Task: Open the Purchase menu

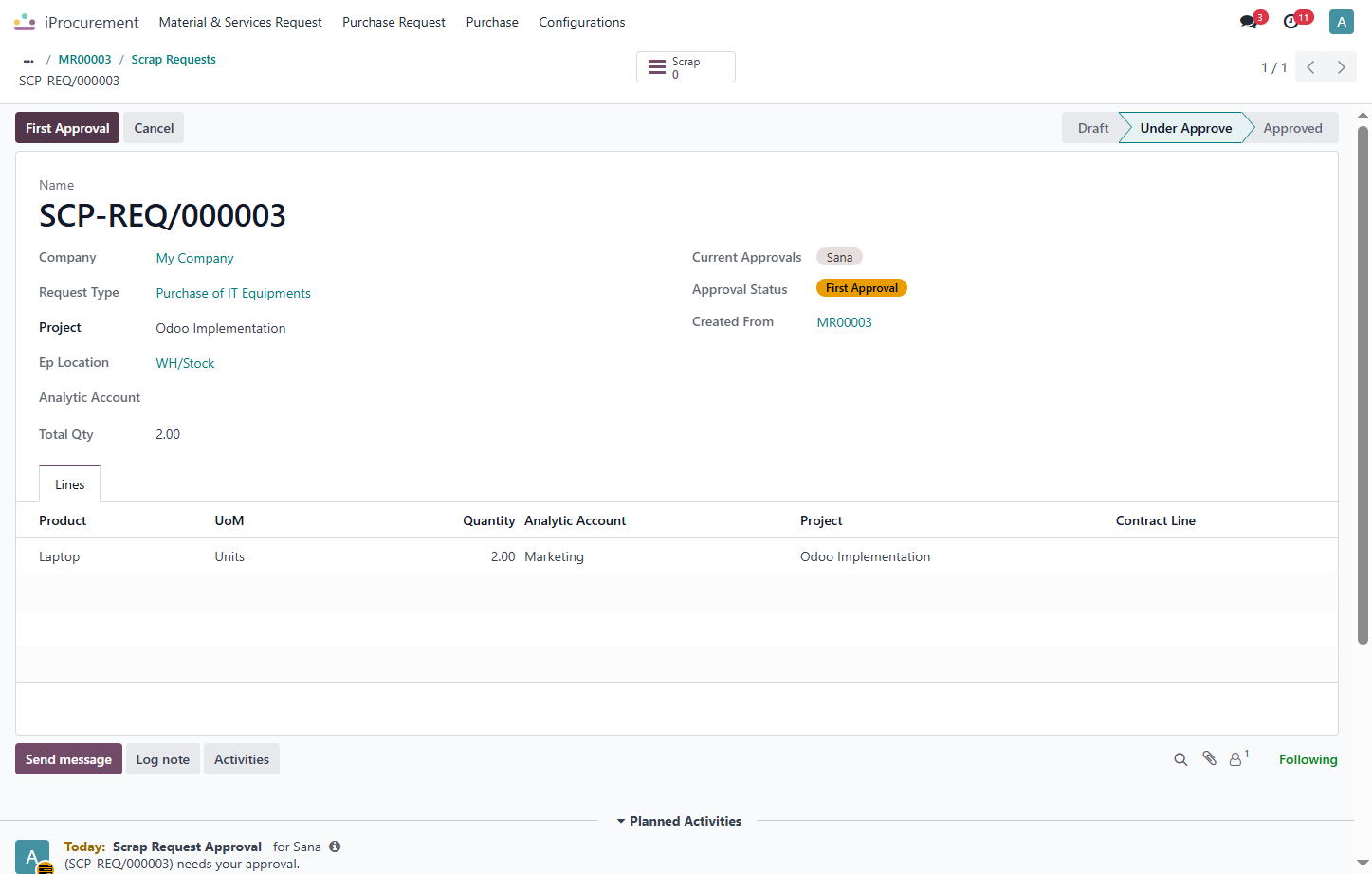Action: click(x=492, y=22)
